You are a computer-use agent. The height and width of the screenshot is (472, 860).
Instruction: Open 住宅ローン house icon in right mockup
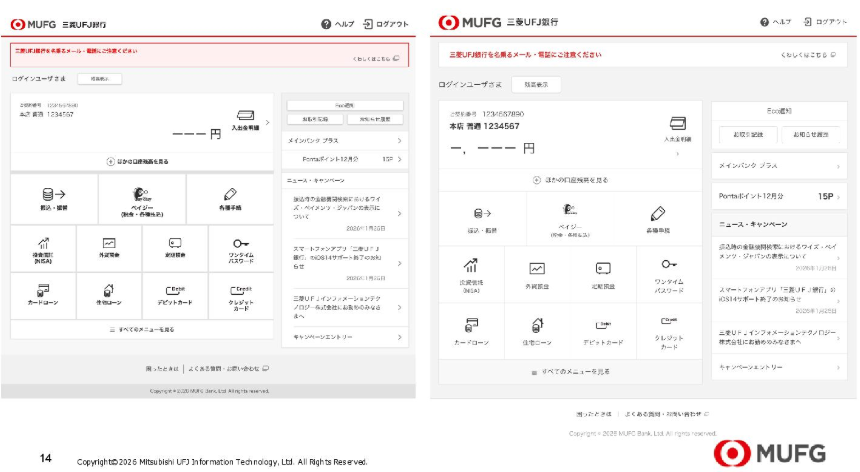[537, 325]
